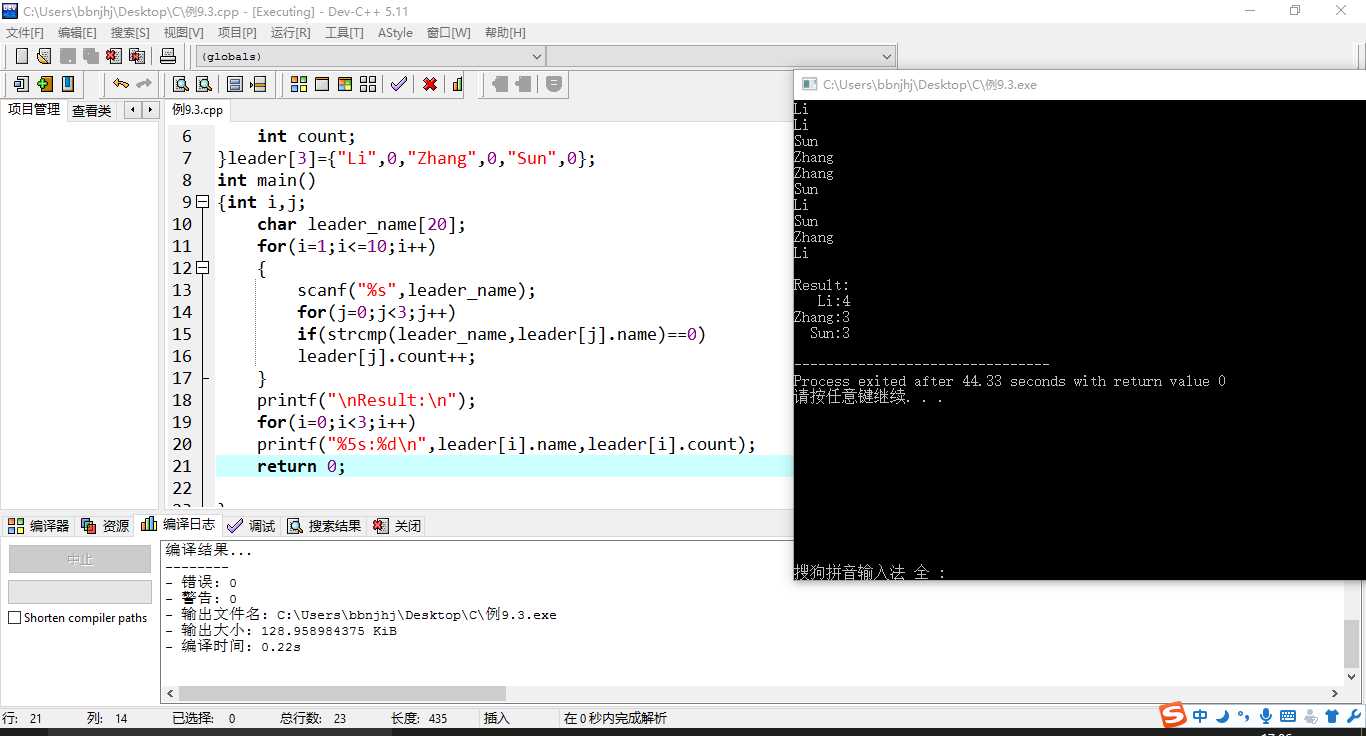This screenshot has width=1366, height=736.
Task: Click the Close all files toolbar icon
Action: point(137,56)
